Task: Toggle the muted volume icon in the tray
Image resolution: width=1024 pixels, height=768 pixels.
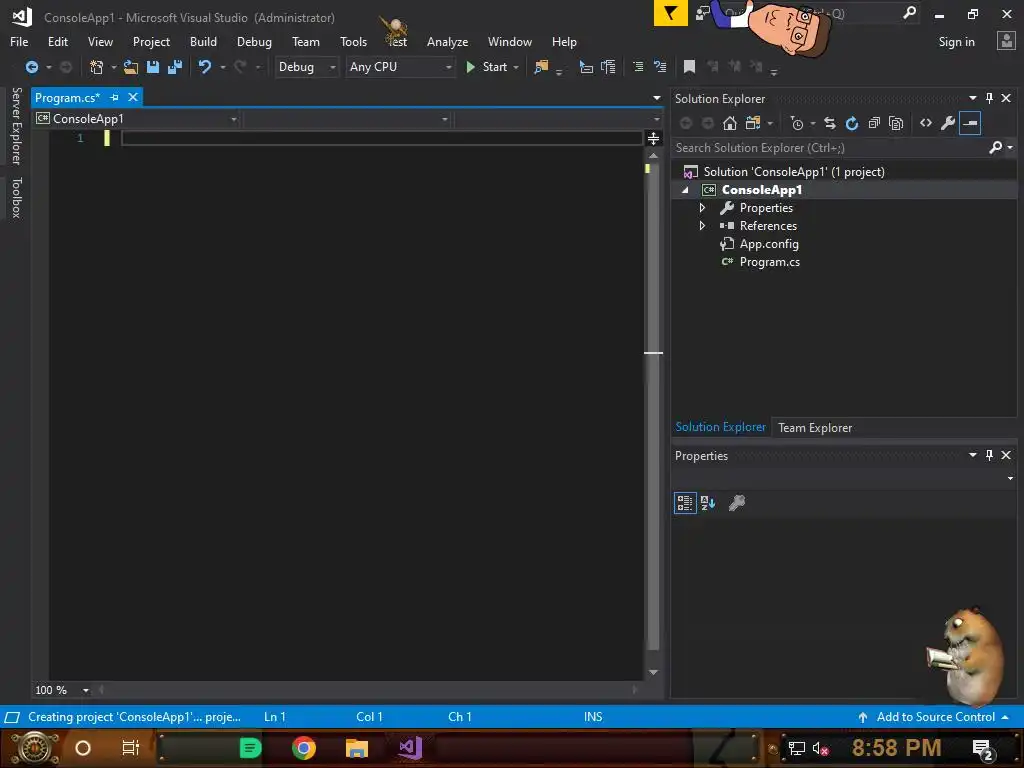Action: tap(820, 748)
